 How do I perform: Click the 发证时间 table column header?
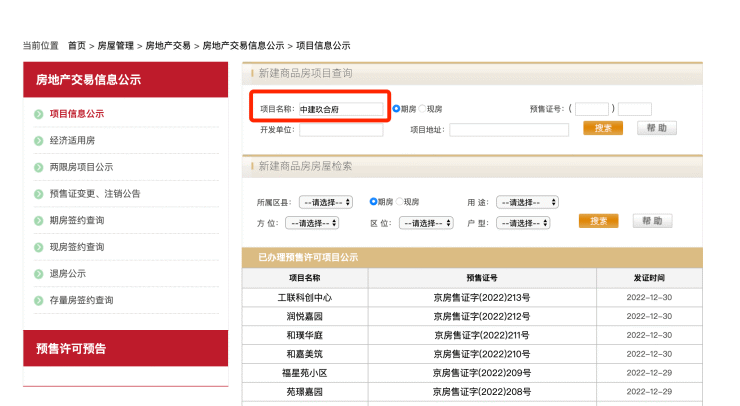click(649, 278)
